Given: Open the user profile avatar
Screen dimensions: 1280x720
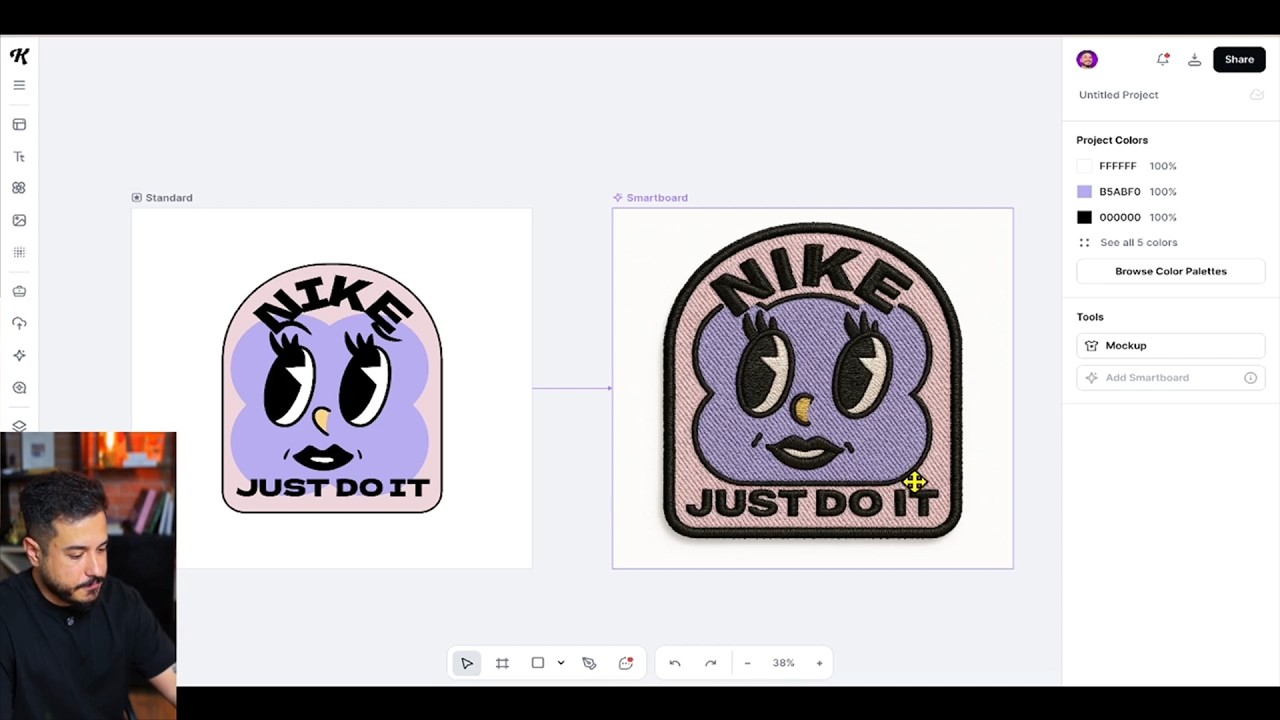Looking at the screenshot, I should [x=1087, y=60].
